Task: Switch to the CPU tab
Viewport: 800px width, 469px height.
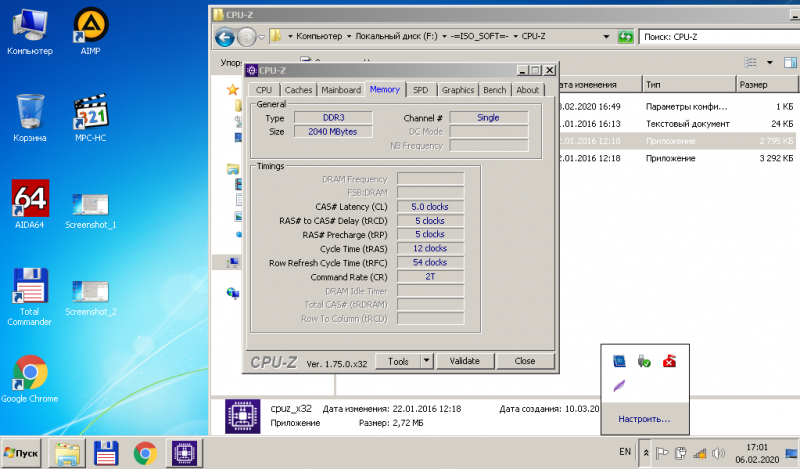Action: pyautogui.click(x=264, y=90)
